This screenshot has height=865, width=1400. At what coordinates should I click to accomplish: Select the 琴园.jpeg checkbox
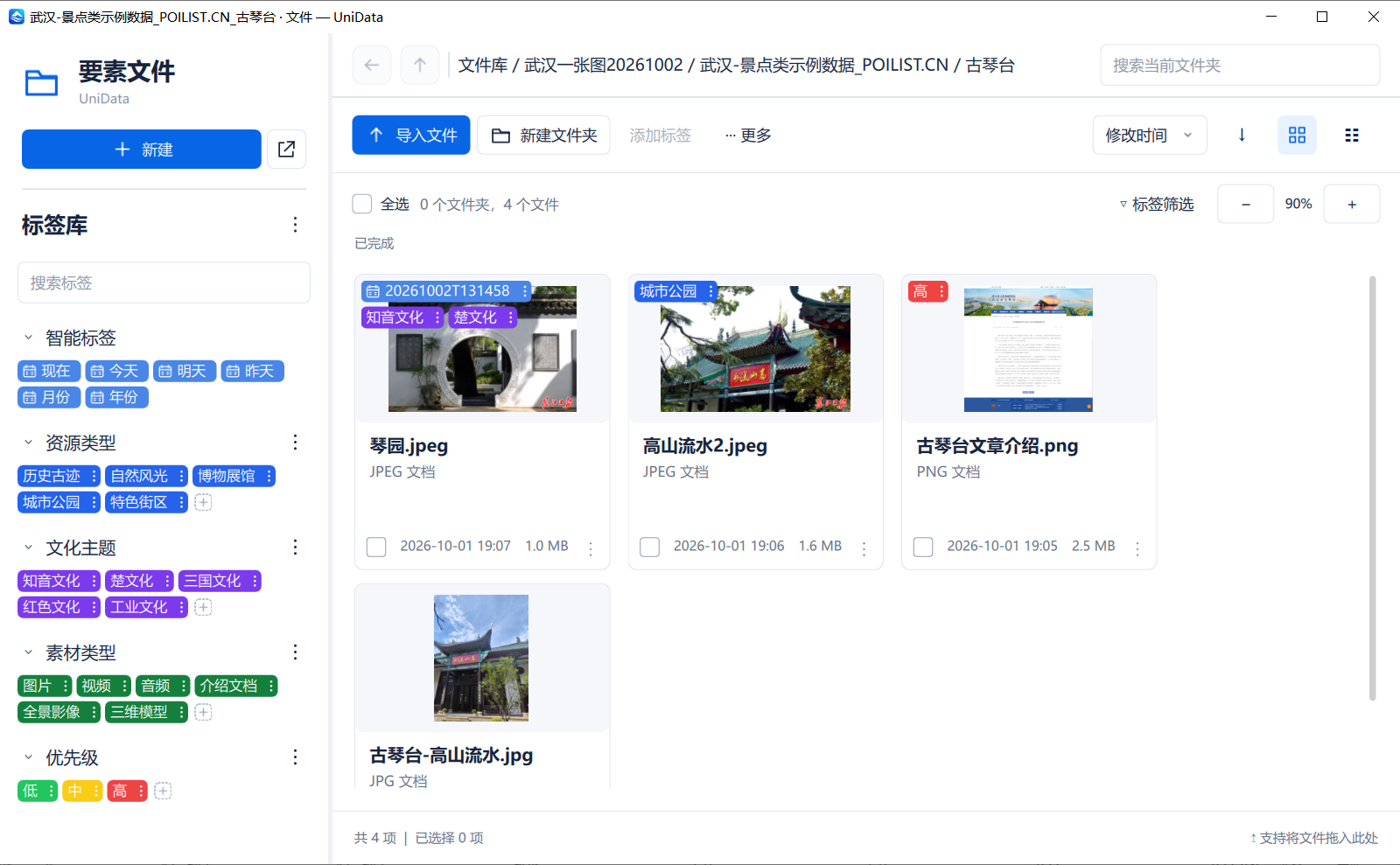[376, 547]
